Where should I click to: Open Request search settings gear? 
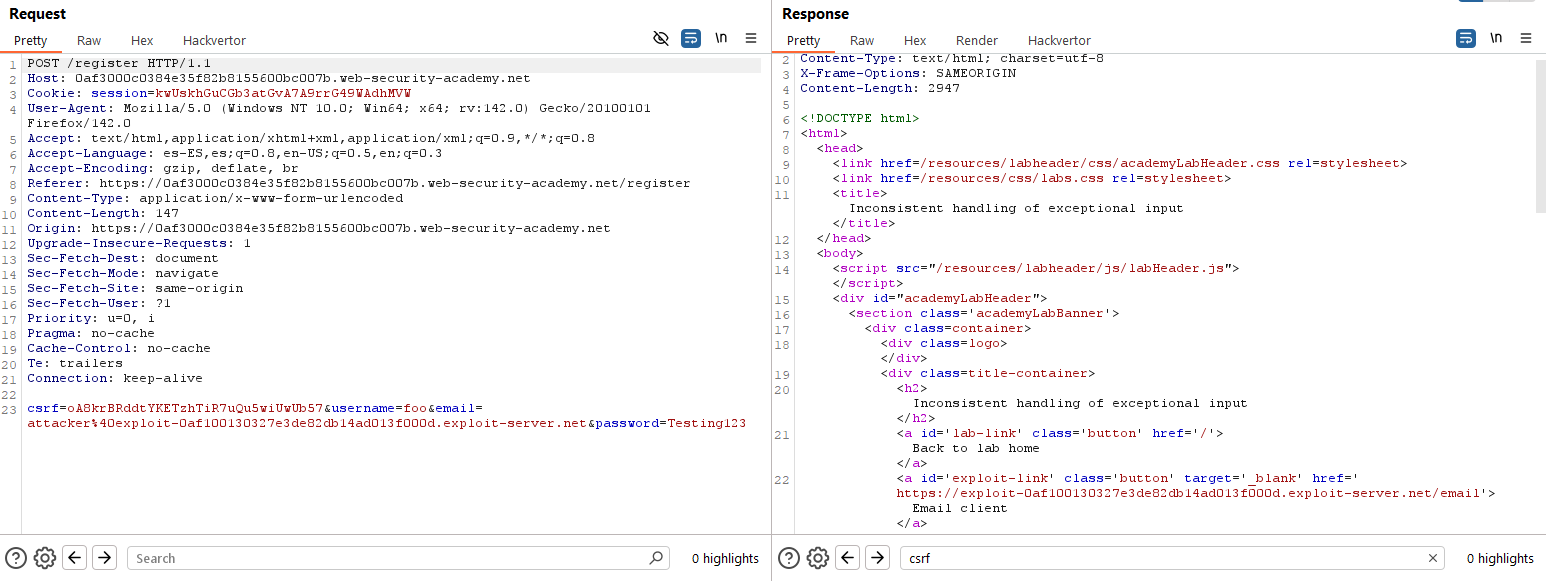pos(44,558)
